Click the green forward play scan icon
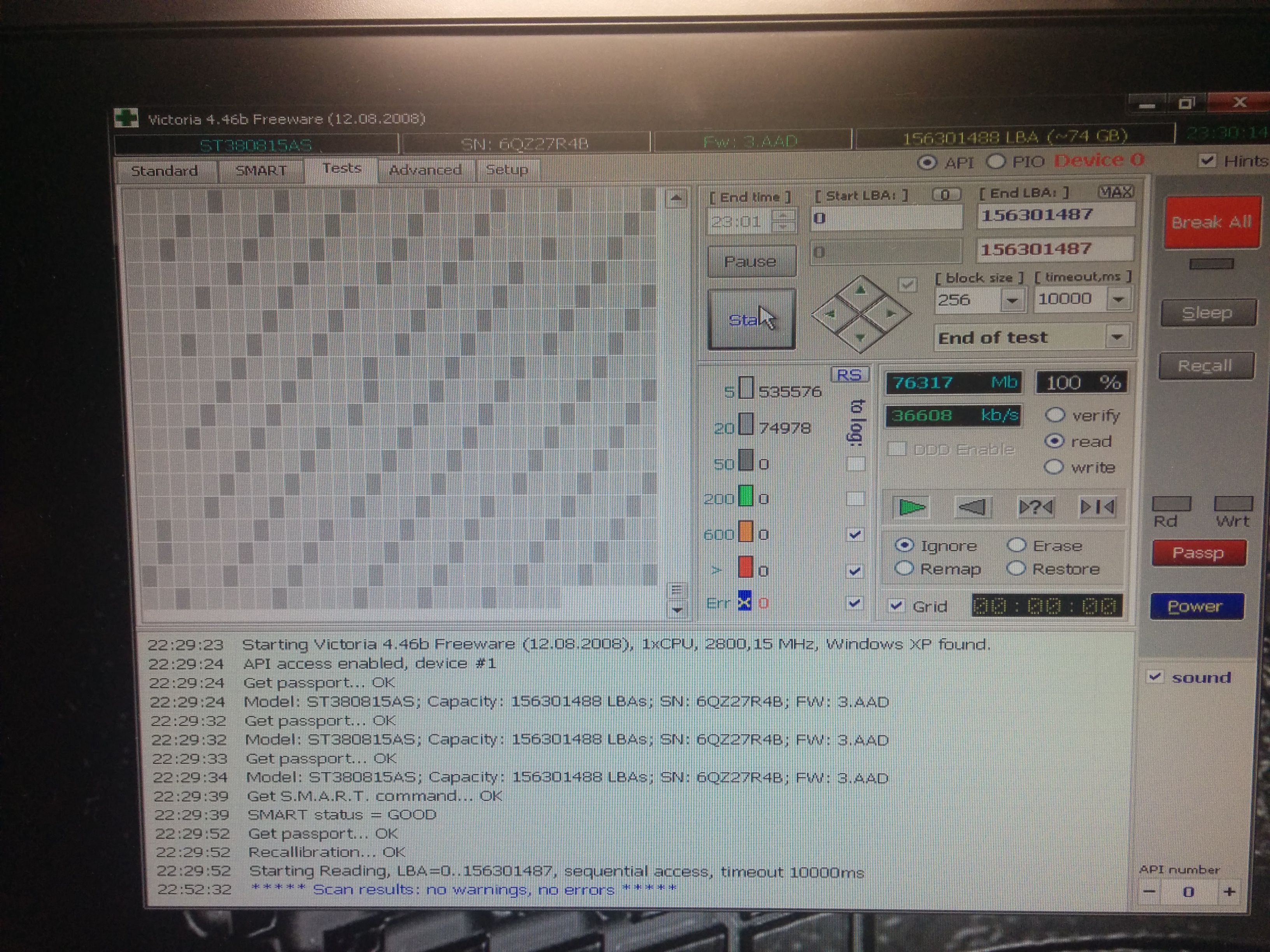Screen dimensions: 1270x952 [912, 507]
